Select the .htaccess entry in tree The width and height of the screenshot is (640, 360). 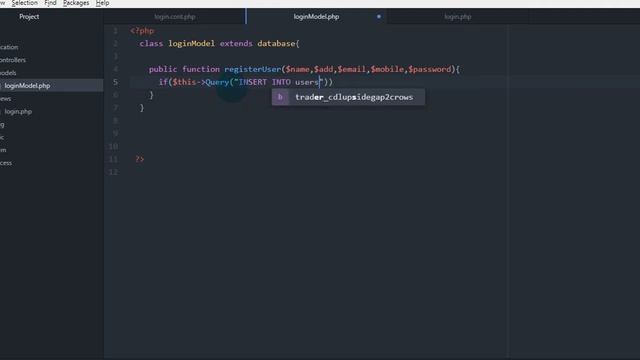point(6,163)
